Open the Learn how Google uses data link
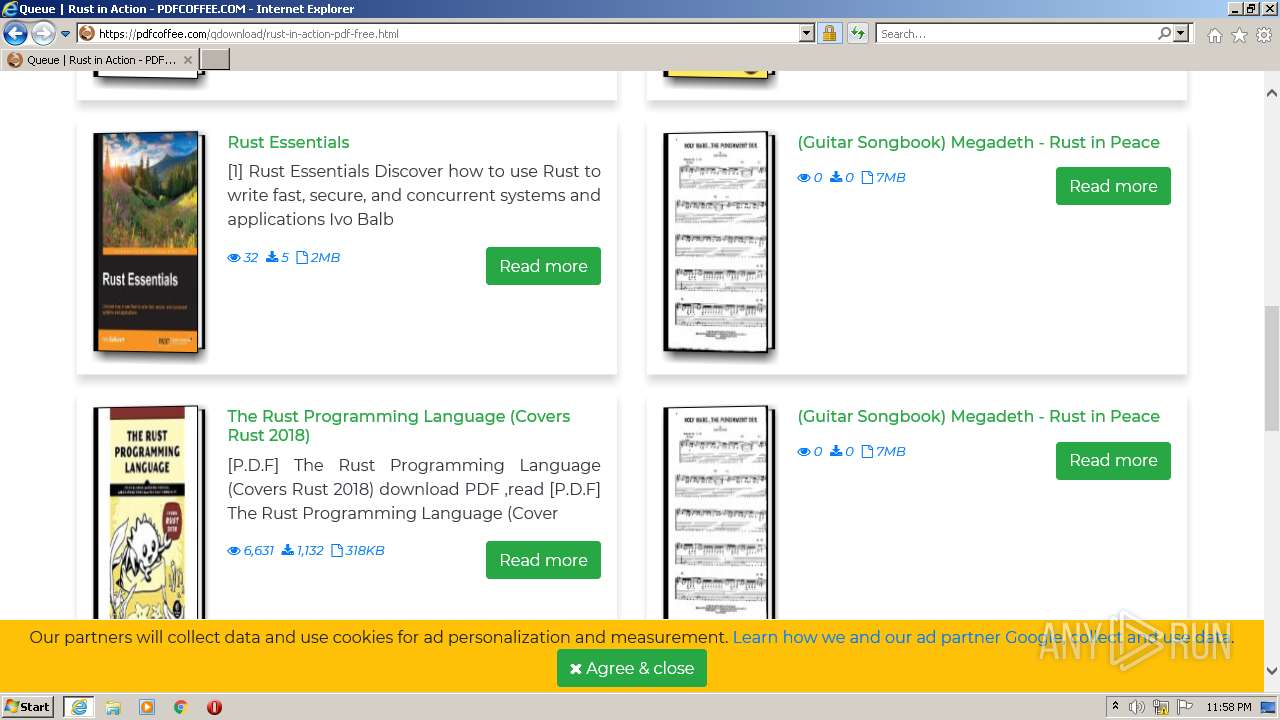The image size is (1280, 720). click(982, 637)
